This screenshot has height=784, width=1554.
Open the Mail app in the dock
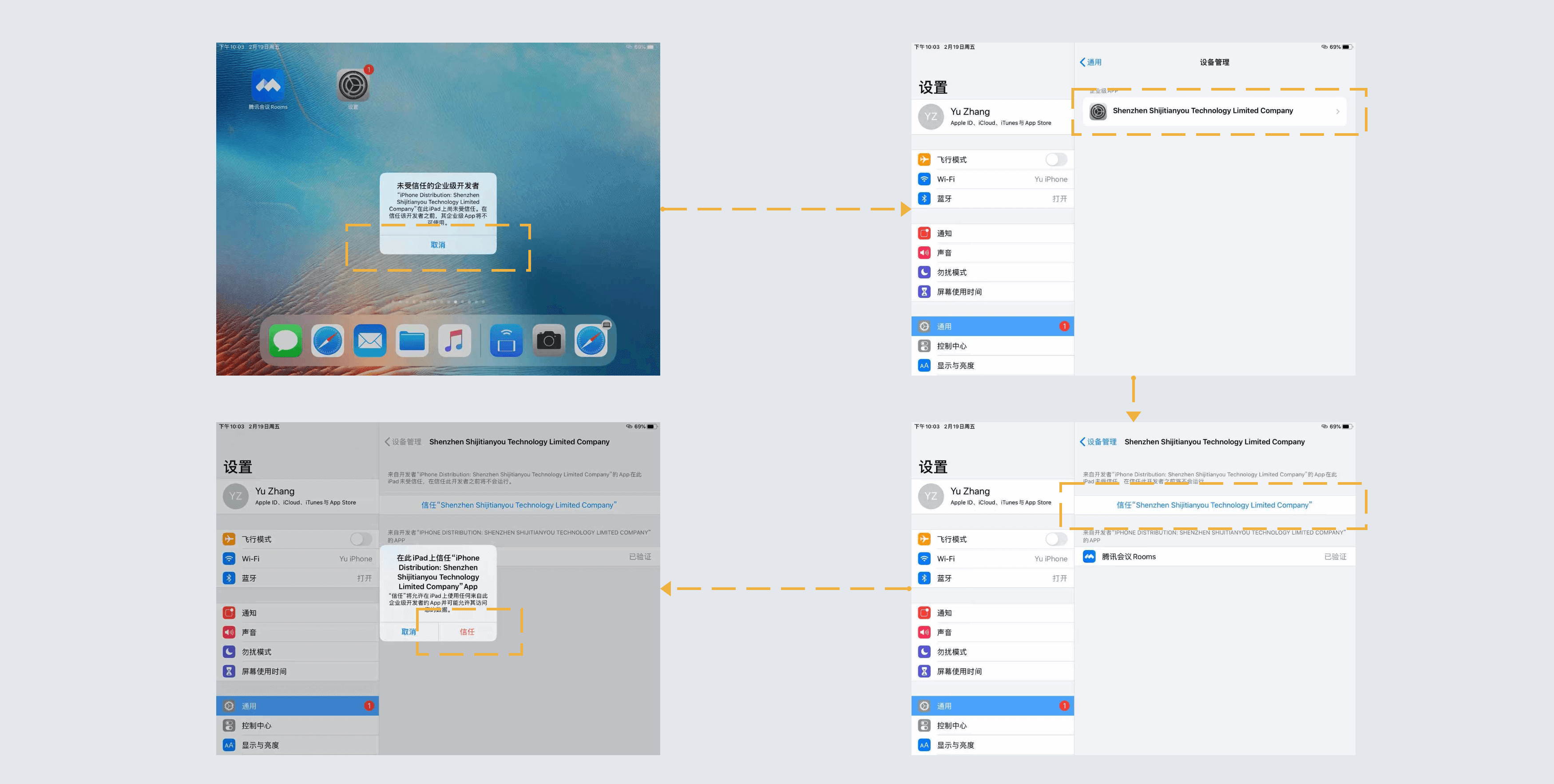click(370, 341)
